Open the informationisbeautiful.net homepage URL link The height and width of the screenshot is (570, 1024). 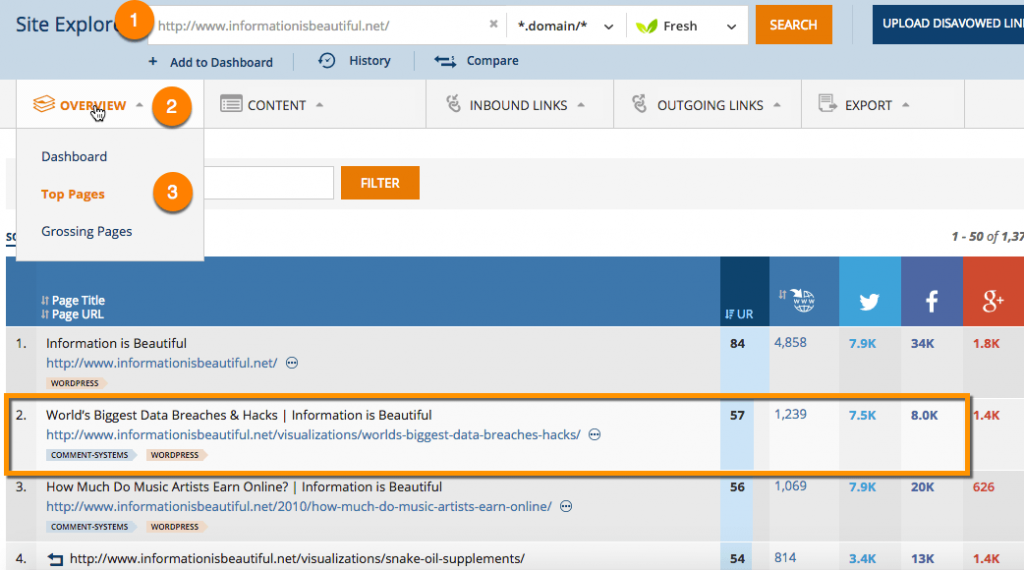[161, 363]
